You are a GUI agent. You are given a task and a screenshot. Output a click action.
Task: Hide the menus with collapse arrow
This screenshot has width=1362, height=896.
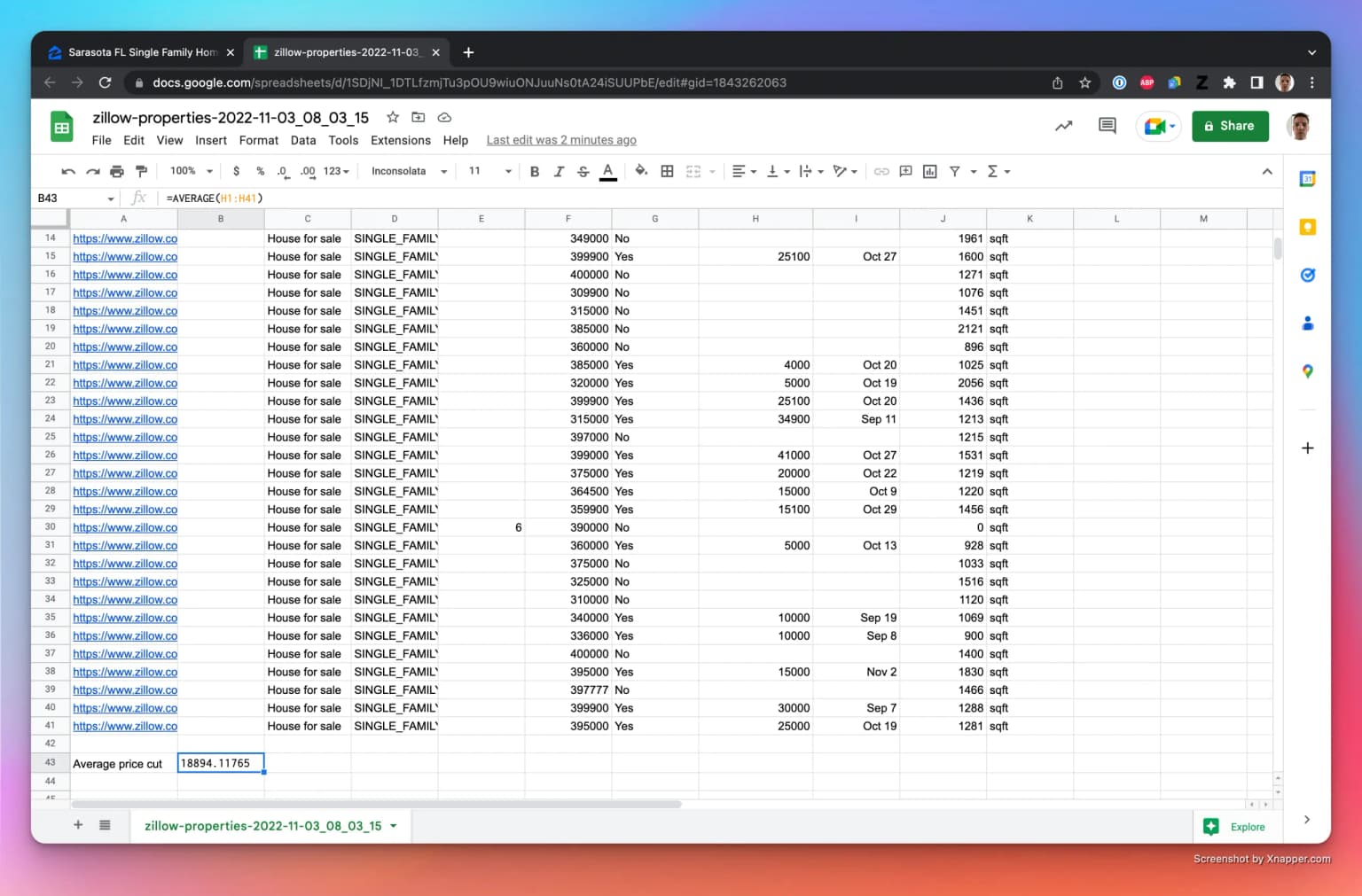pyautogui.click(x=1267, y=172)
